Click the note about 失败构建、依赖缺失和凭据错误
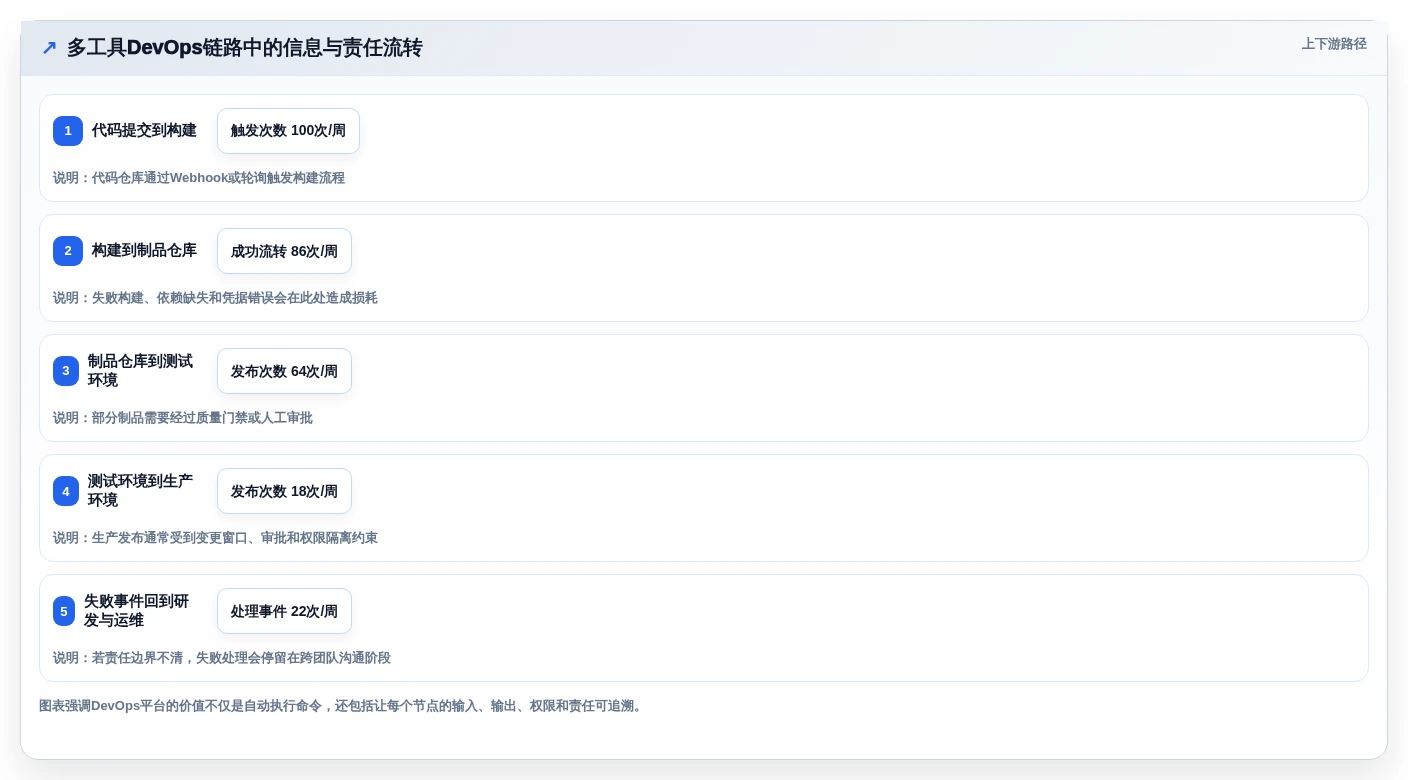The width and height of the screenshot is (1408, 780). pyautogui.click(x=215, y=298)
